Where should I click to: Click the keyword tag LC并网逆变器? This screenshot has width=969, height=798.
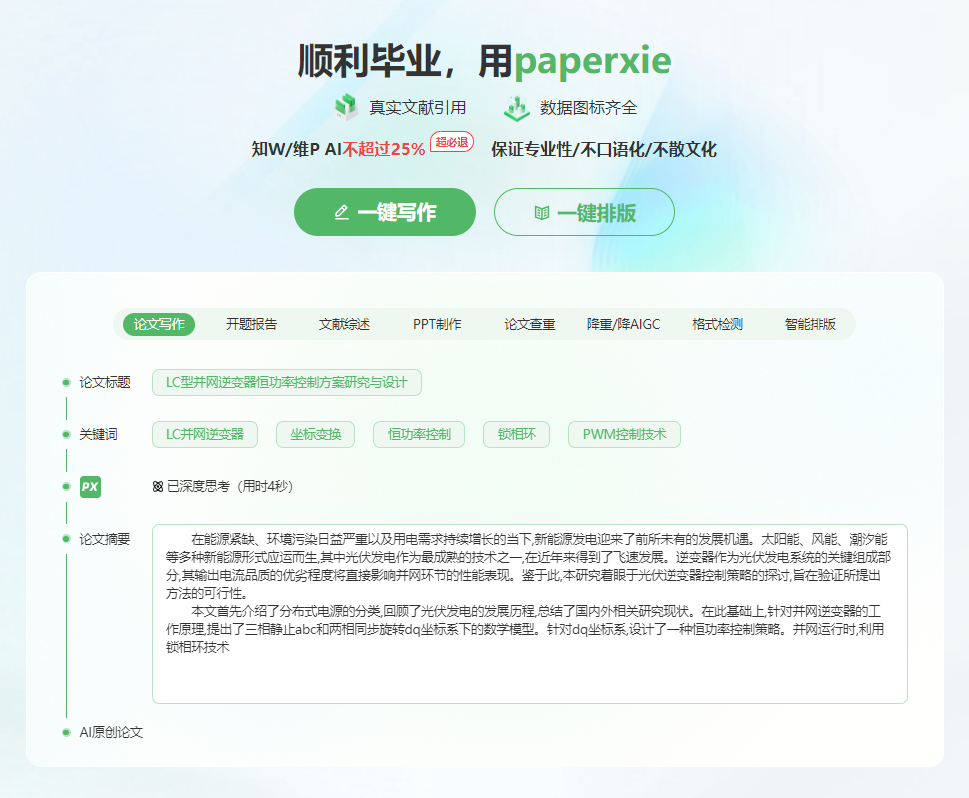click(205, 435)
